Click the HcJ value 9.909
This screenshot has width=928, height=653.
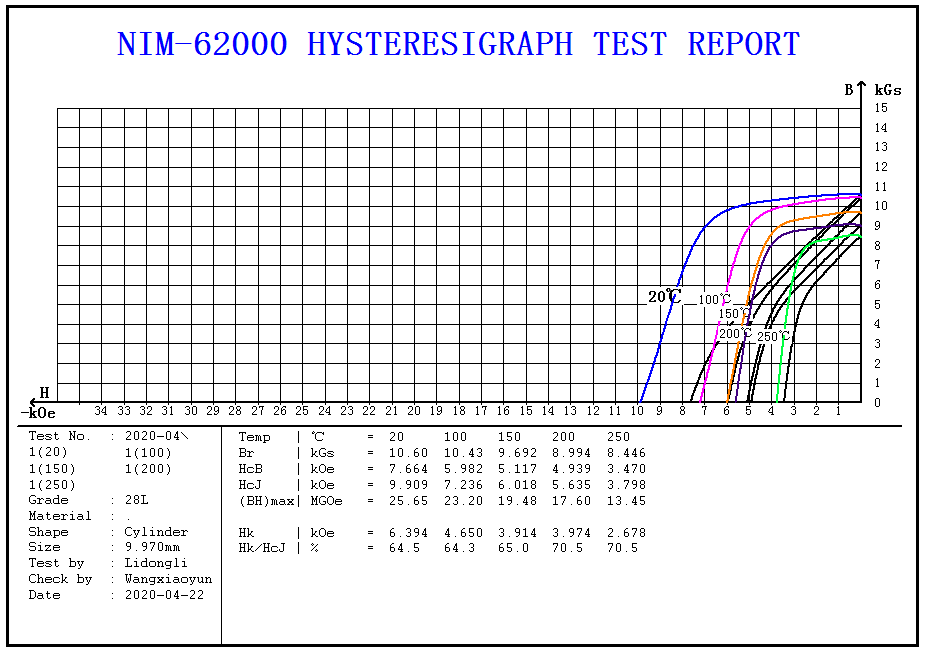pos(408,485)
